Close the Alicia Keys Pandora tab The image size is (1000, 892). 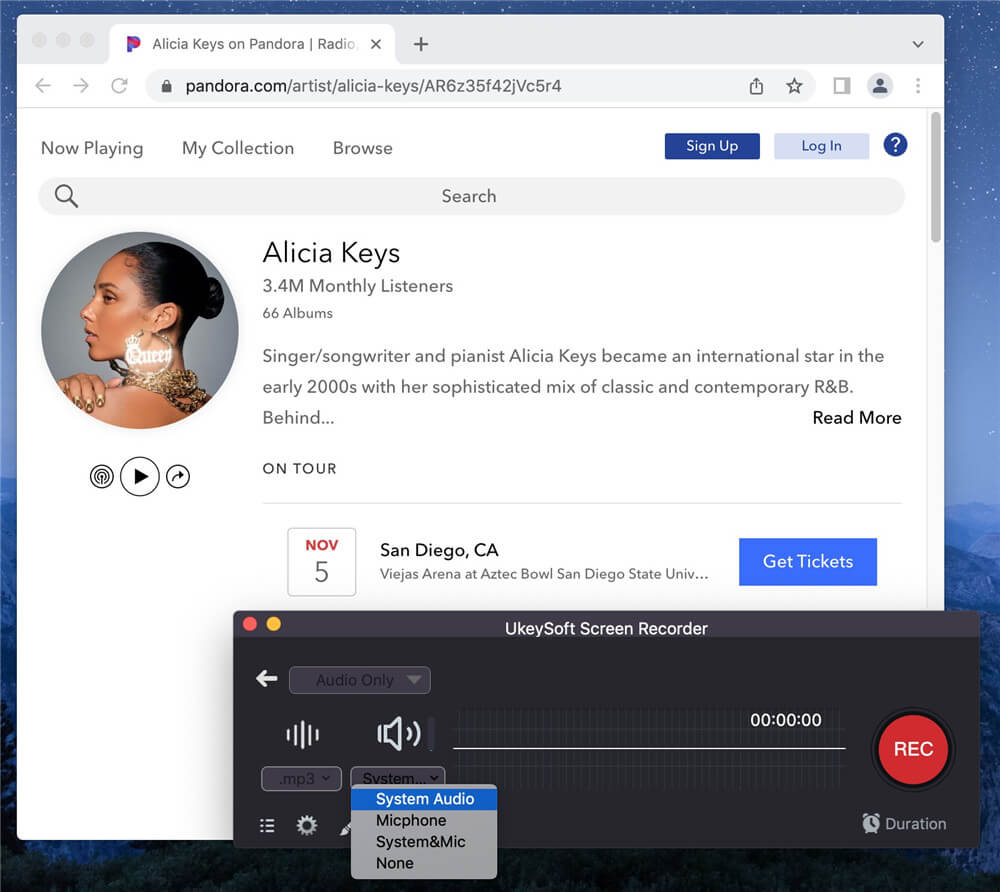tap(376, 44)
